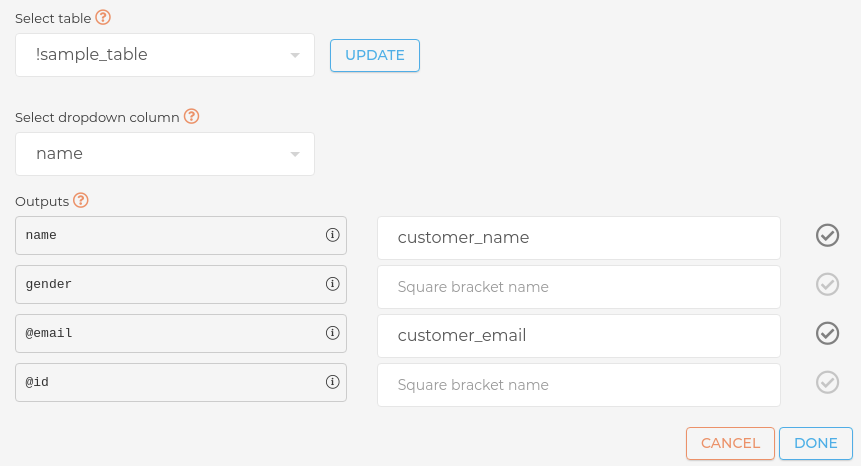Open the !sample_table dropdown
The image size is (861, 466).
coord(165,55)
